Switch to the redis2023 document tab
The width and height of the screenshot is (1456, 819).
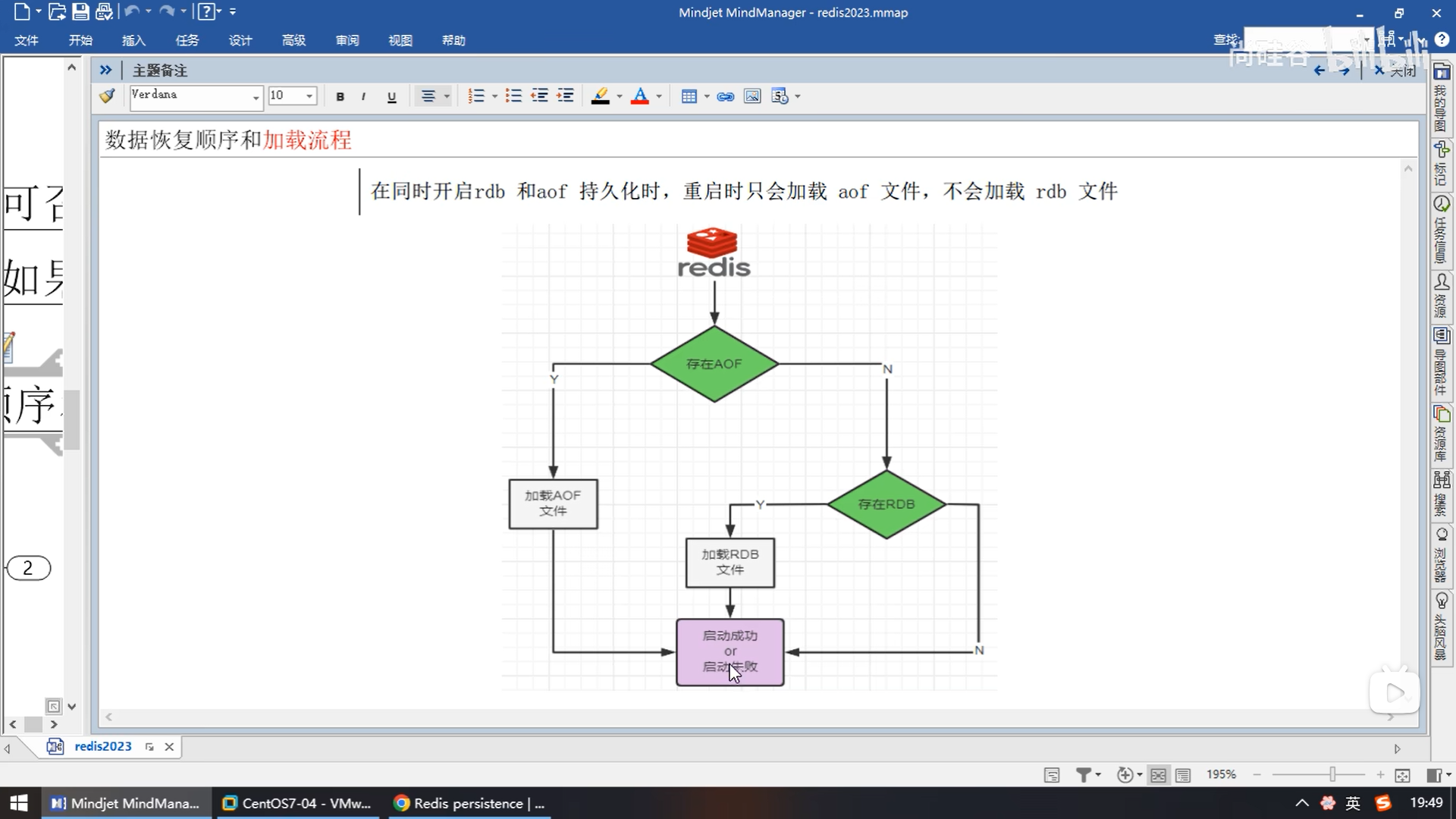(x=102, y=746)
